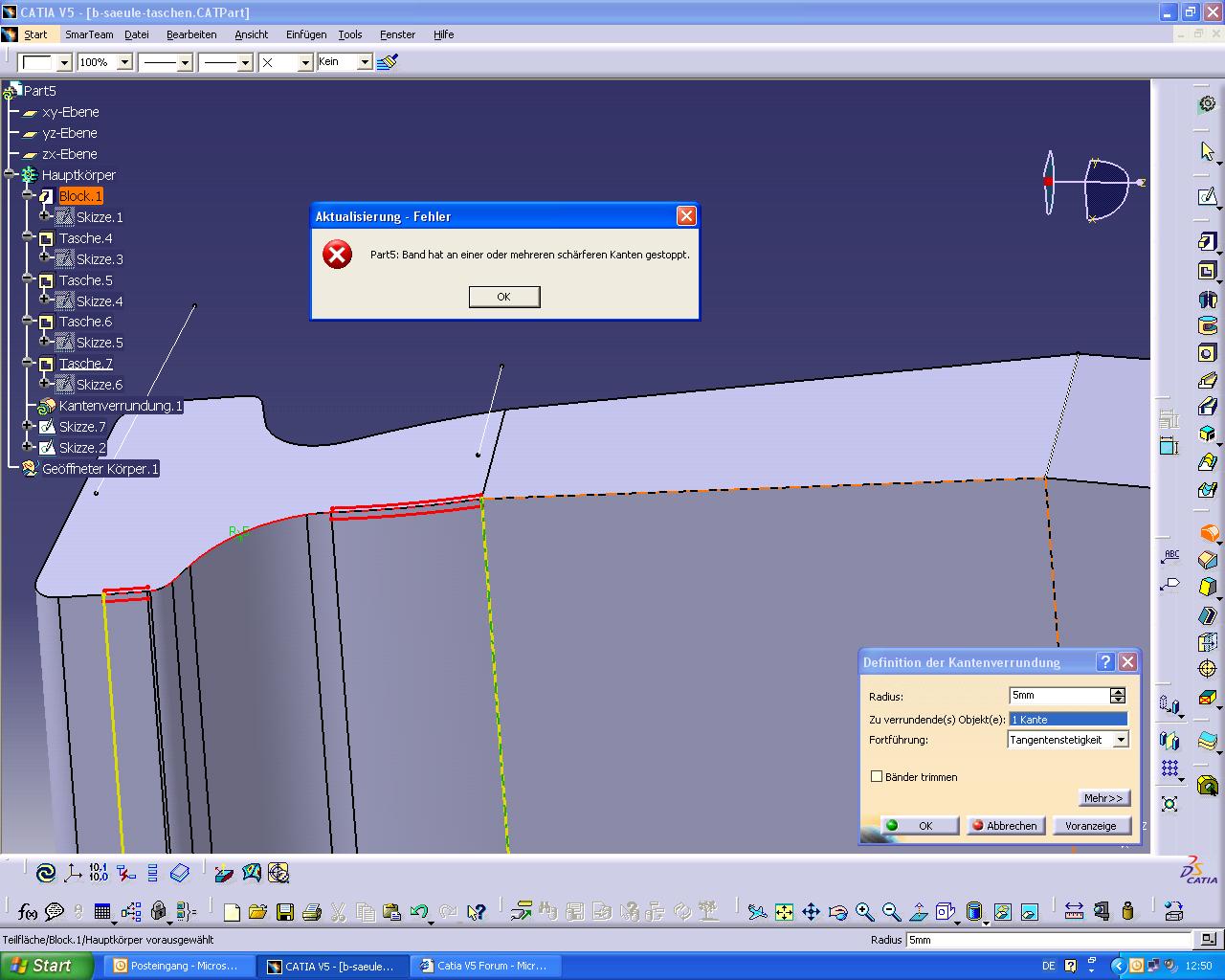Select Kantenverrundung.1 in the tree
This screenshot has width=1225, height=980.
click(x=120, y=406)
